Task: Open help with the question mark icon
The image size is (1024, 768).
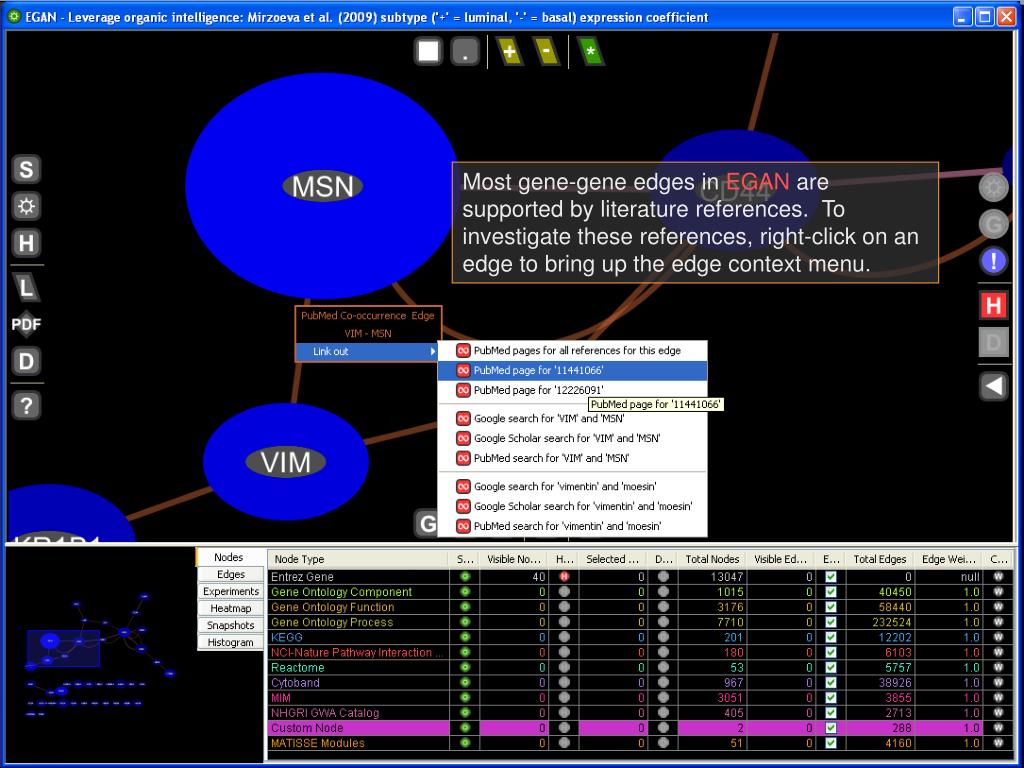Action: [26, 406]
